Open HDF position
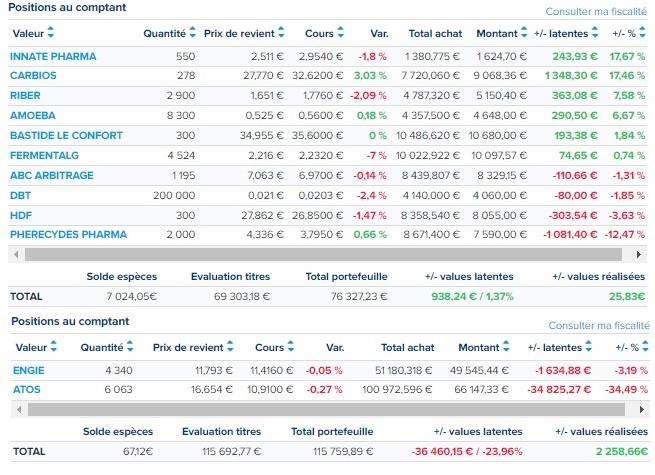The width and height of the screenshot is (655, 475). (x=21, y=216)
